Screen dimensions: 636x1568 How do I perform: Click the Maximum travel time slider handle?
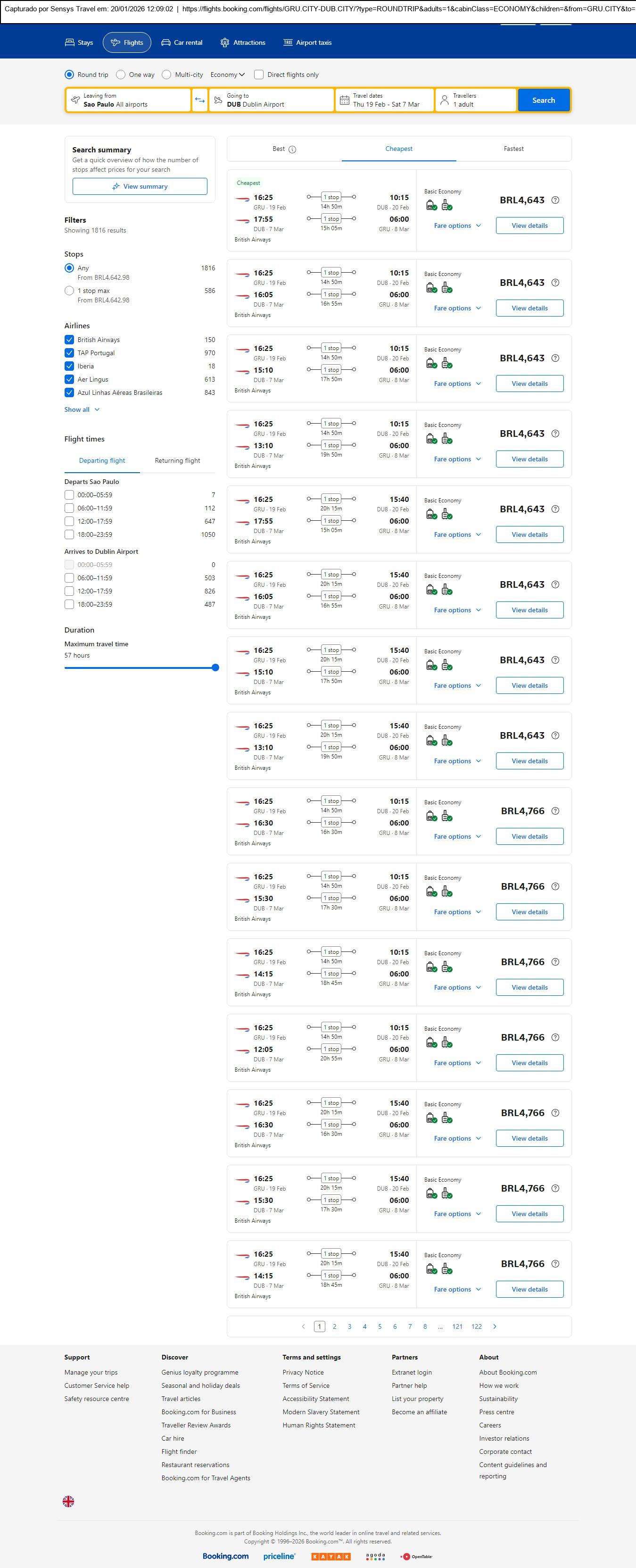tap(215, 668)
